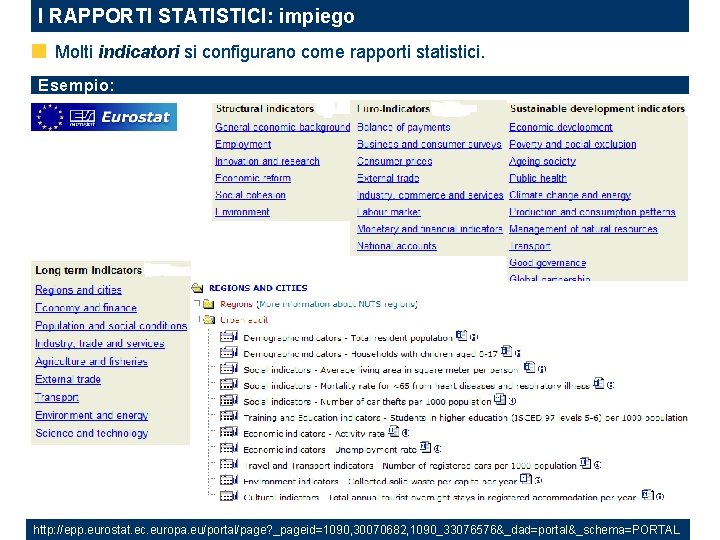Open Industry, trade and services link
Screen dimensions: 720x540
coord(100,343)
